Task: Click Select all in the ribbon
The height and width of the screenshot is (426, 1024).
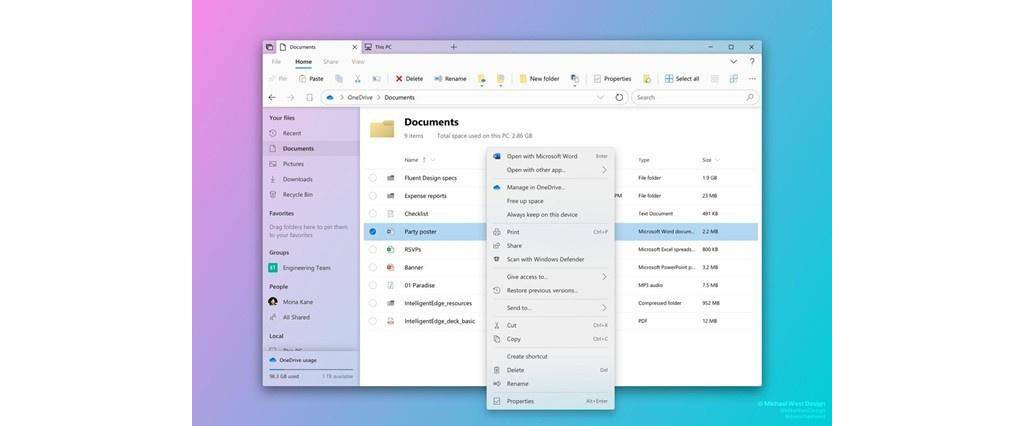Action: pos(682,78)
